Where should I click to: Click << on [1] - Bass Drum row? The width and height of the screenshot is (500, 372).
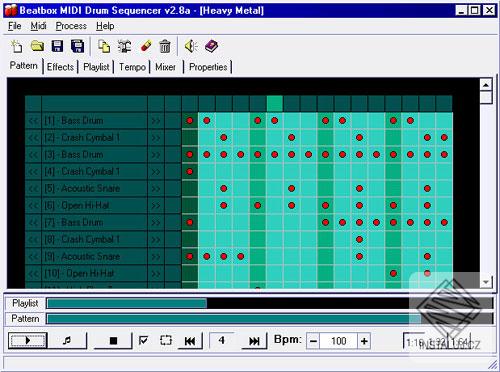coord(33,121)
